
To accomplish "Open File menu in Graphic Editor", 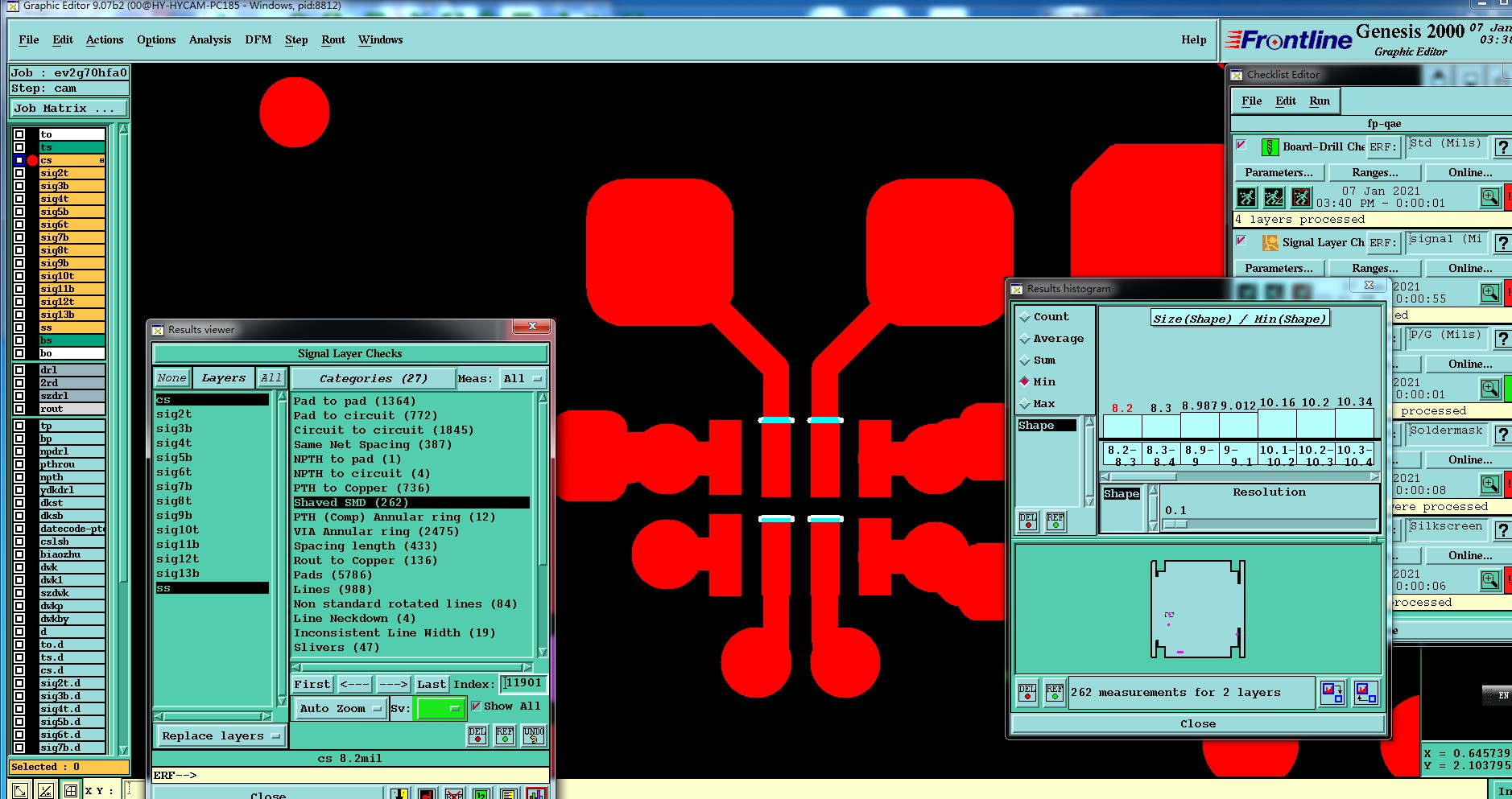I will pyautogui.click(x=29, y=39).
